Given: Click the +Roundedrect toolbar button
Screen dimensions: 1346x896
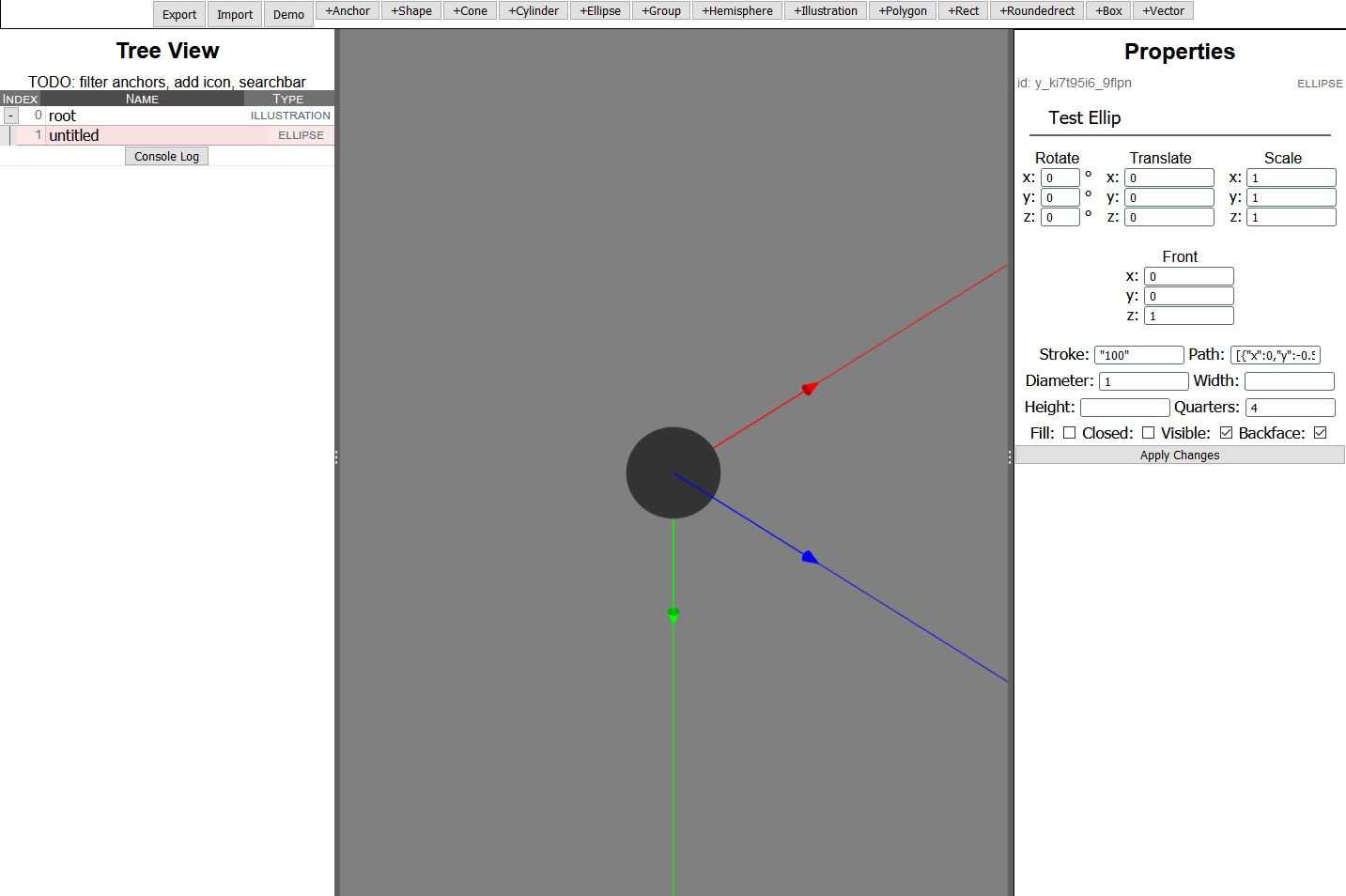Looking at the screenshot, I should [x=1037, y=11].
